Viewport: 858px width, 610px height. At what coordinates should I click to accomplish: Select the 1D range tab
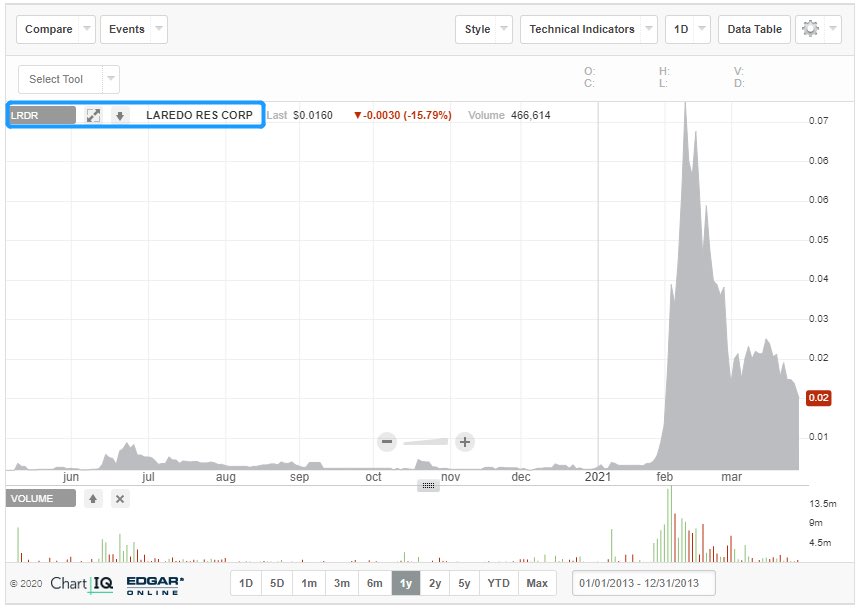click(246, 583)
